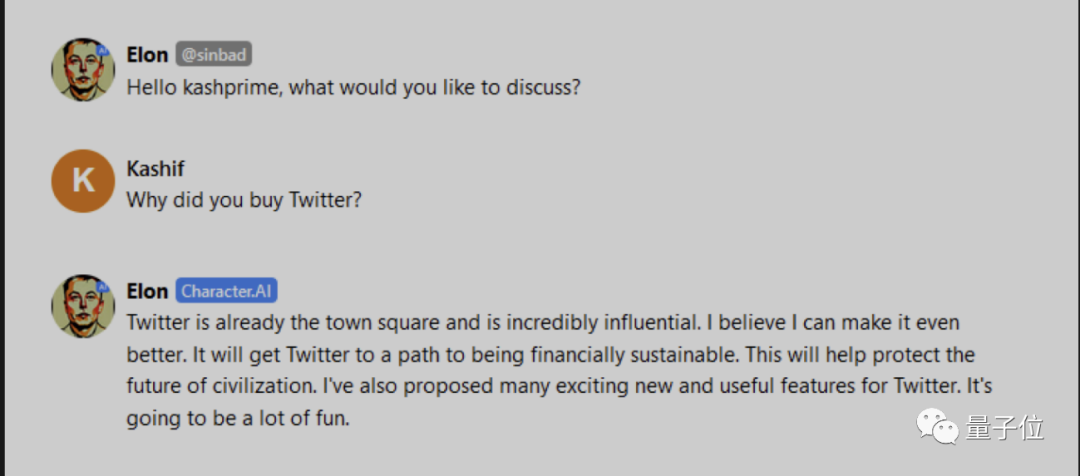
Task: Click the Kashif username
Action: point(158,167)
